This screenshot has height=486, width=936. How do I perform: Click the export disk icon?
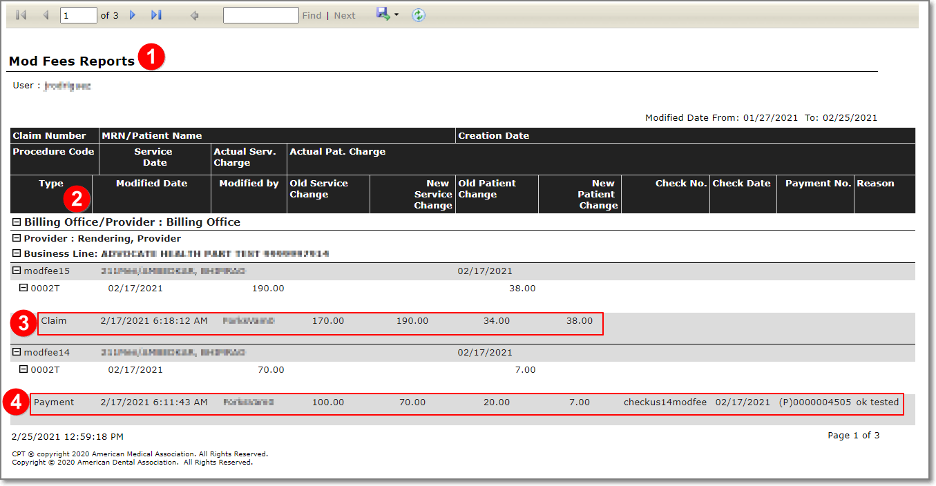382,14
